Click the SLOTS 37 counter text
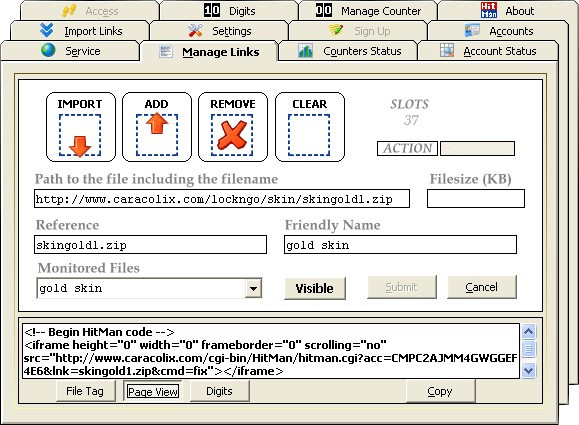The image size is (579, 425). tap(410, 112)
